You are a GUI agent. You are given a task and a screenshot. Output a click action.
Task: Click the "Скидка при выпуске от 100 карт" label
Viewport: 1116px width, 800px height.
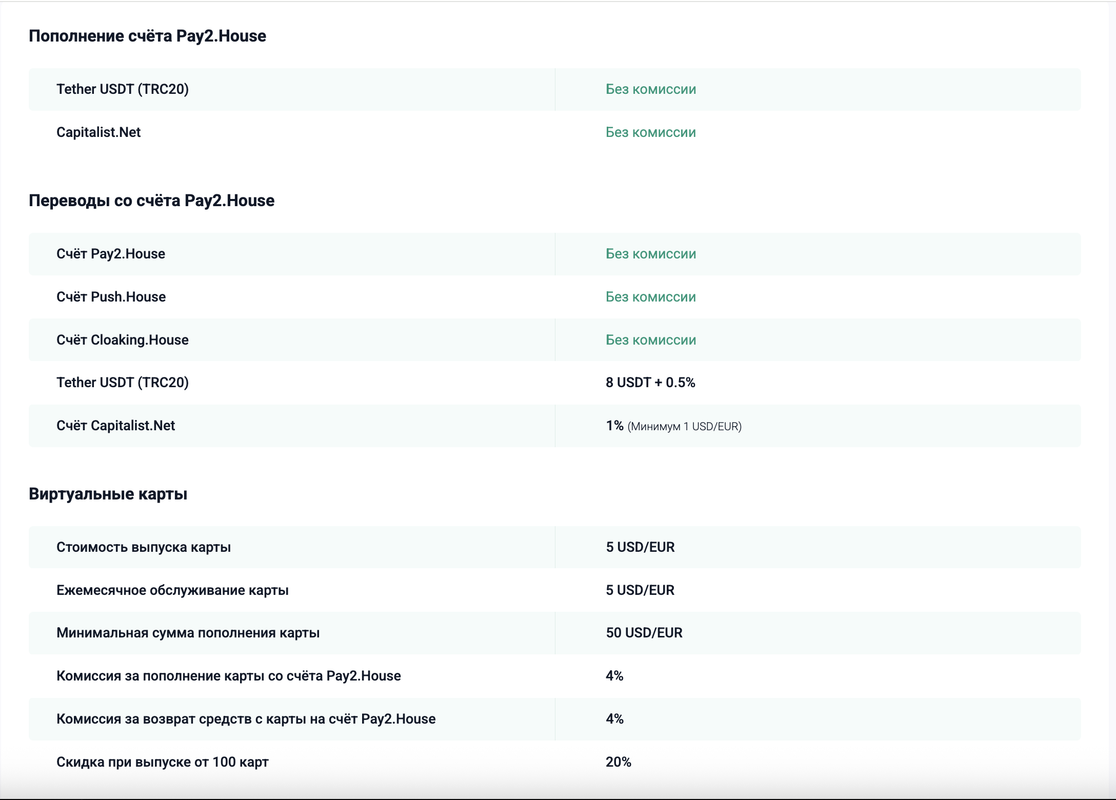click(x=162, y=762)
